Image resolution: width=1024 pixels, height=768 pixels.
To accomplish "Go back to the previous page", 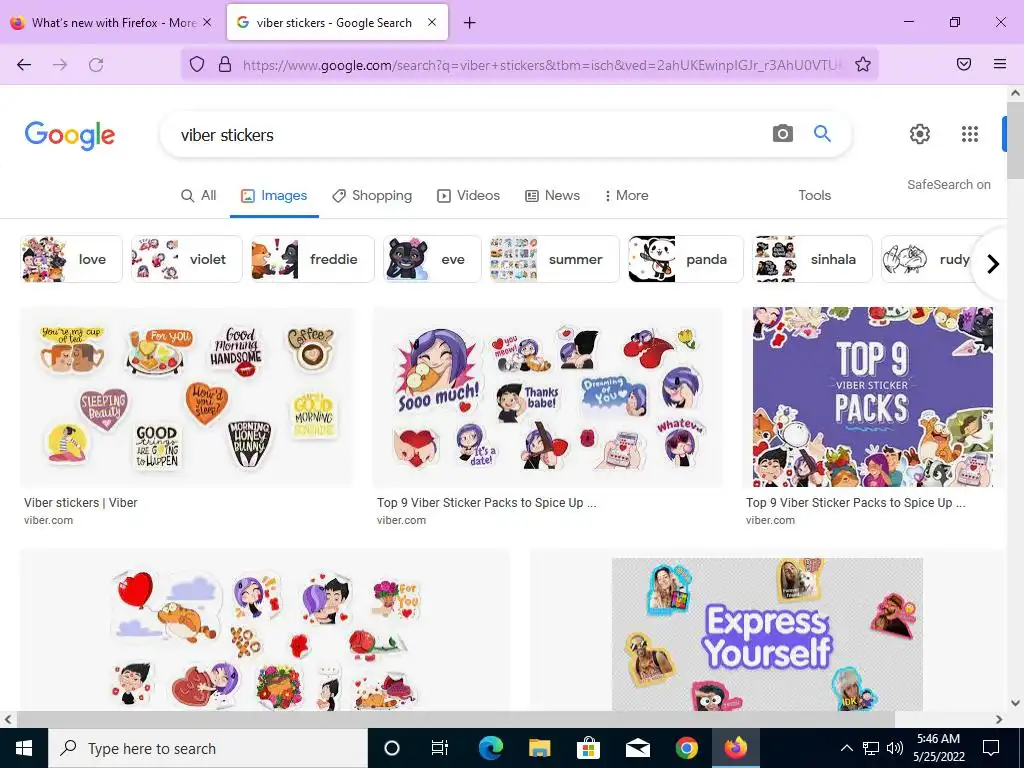I will point(24,64).
